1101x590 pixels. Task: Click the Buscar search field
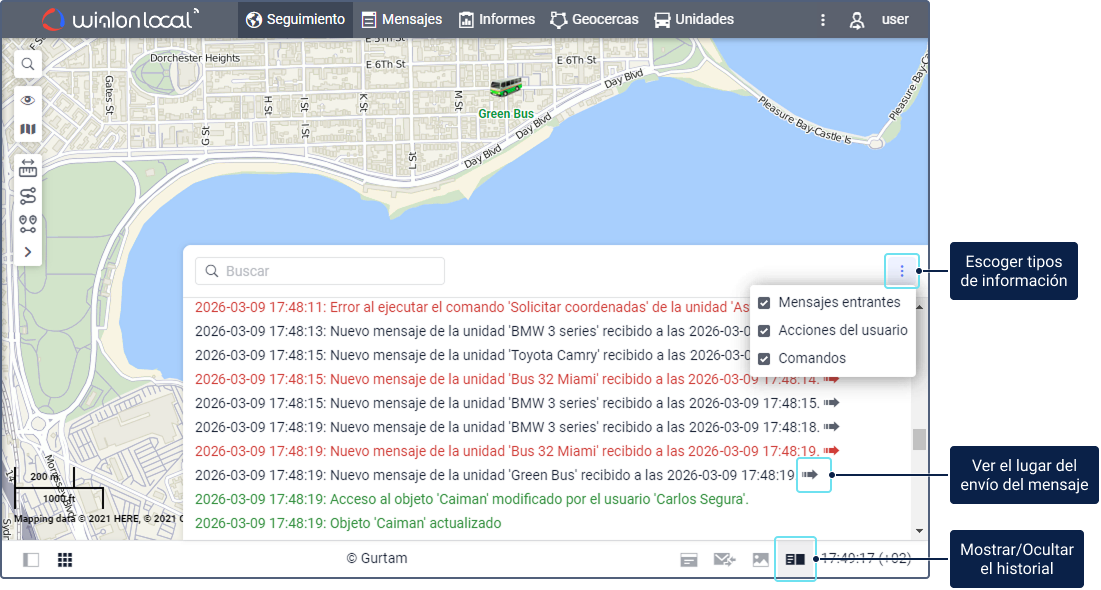click(320, 271)
